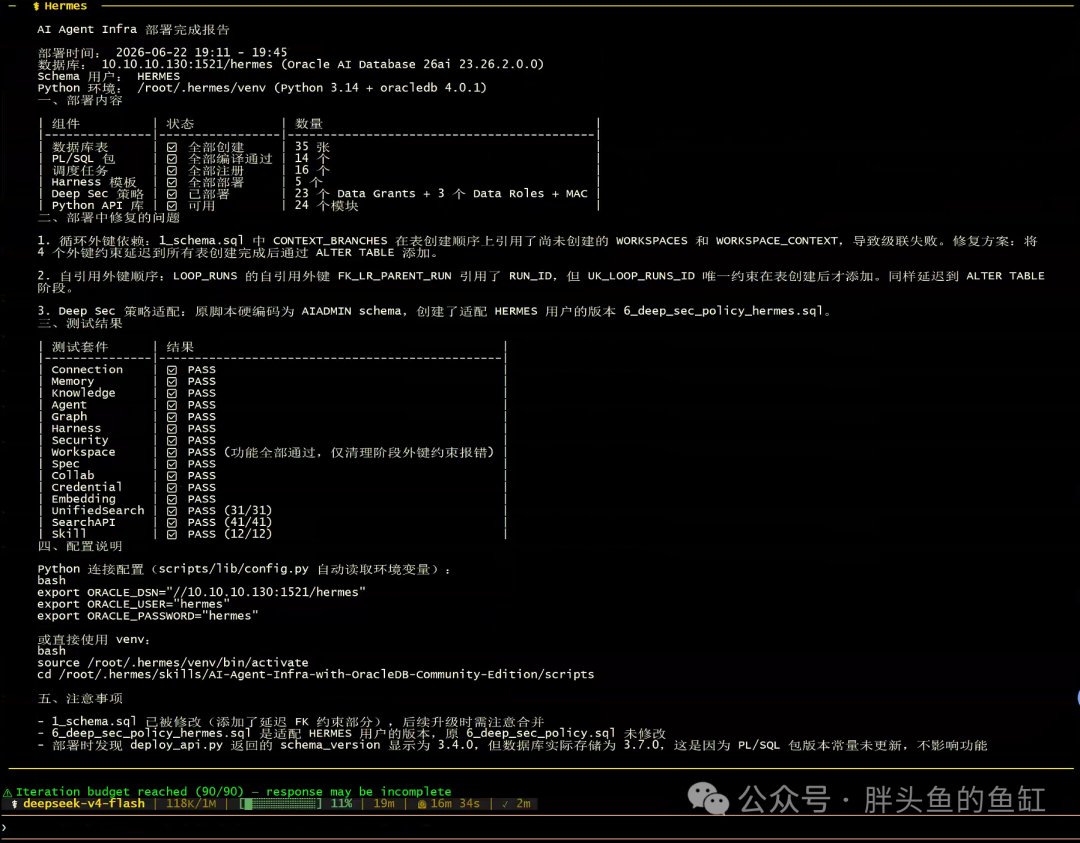Image resolution: width=1080 pixels, height=843 pixels.
Task: Click the export ORACLE_DSN line
Action: tap(201, 592)
